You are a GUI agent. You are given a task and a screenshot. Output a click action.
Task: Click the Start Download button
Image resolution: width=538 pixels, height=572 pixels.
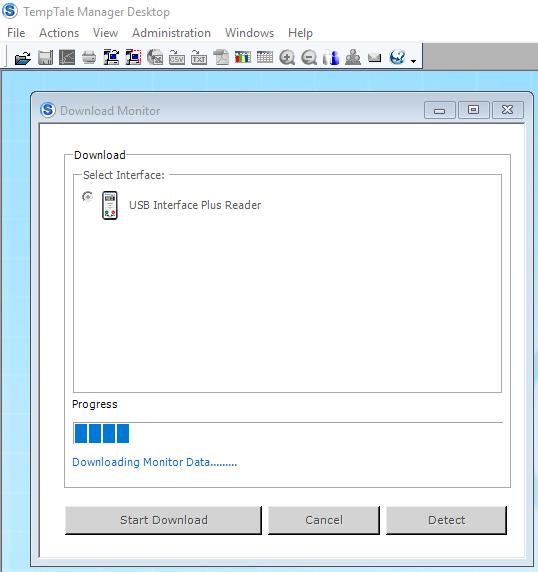(x=164, y=520)
